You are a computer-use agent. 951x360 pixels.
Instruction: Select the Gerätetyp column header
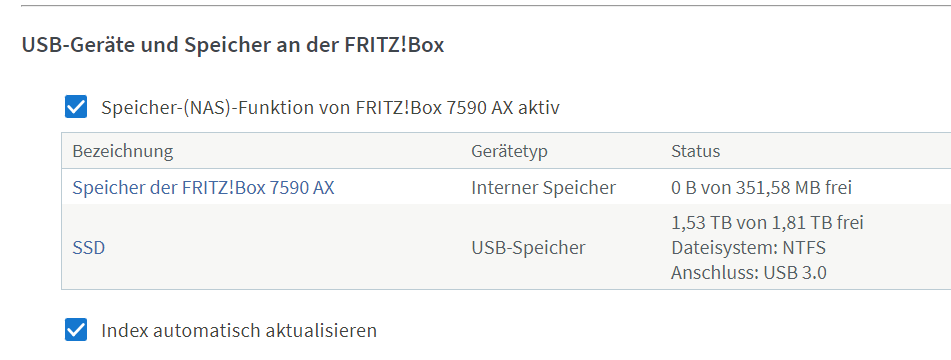pos(509,151)
